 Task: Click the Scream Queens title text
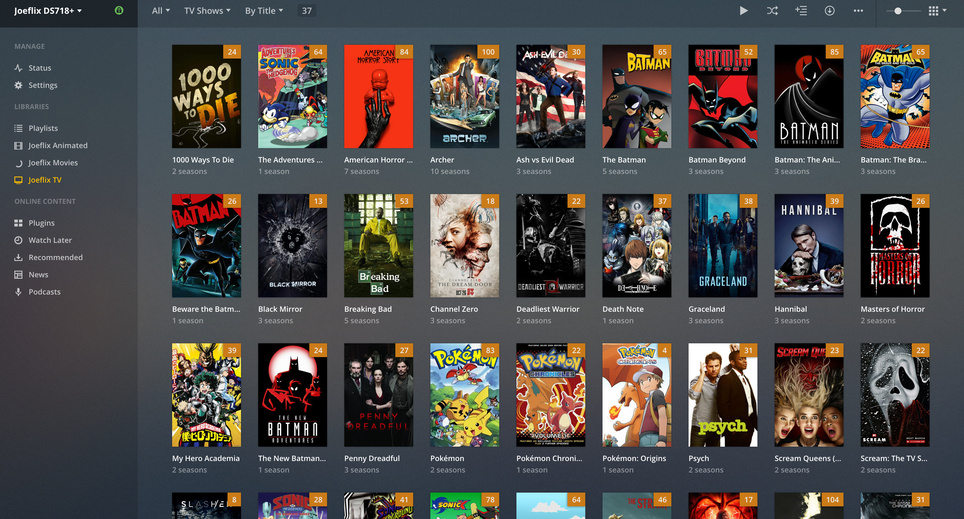808,459
